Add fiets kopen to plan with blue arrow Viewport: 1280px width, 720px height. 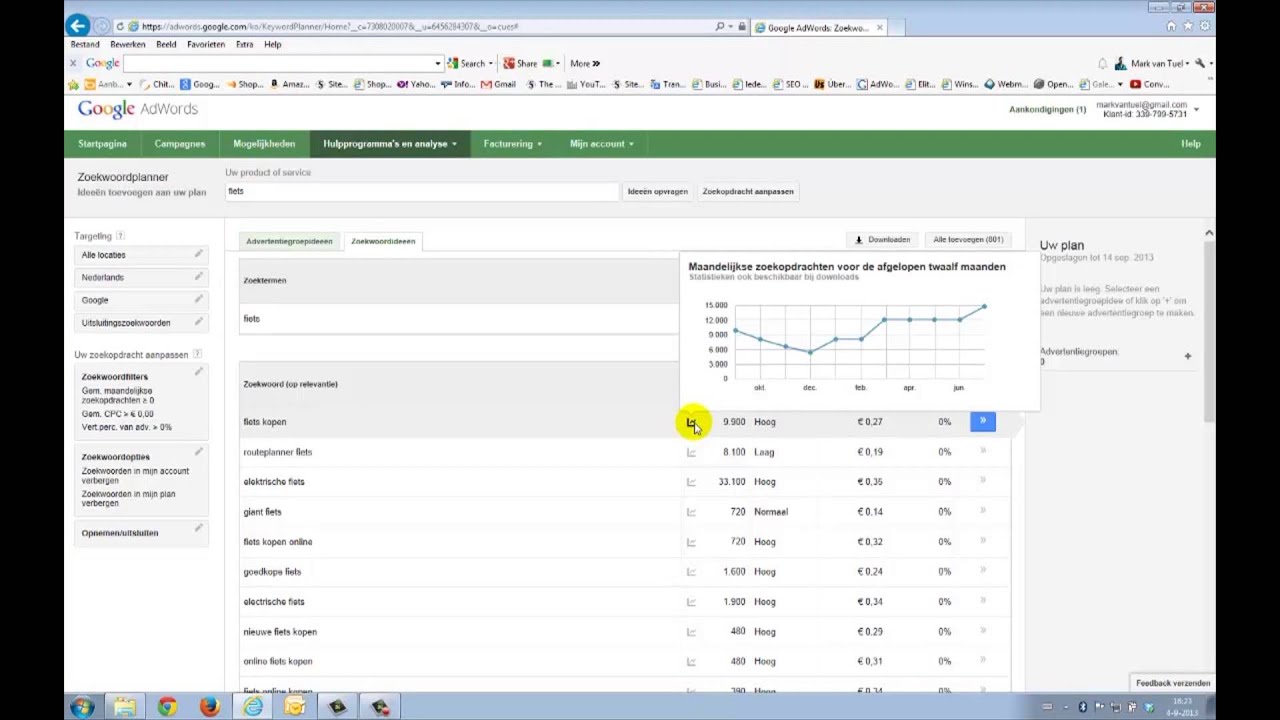click(983, 422)
